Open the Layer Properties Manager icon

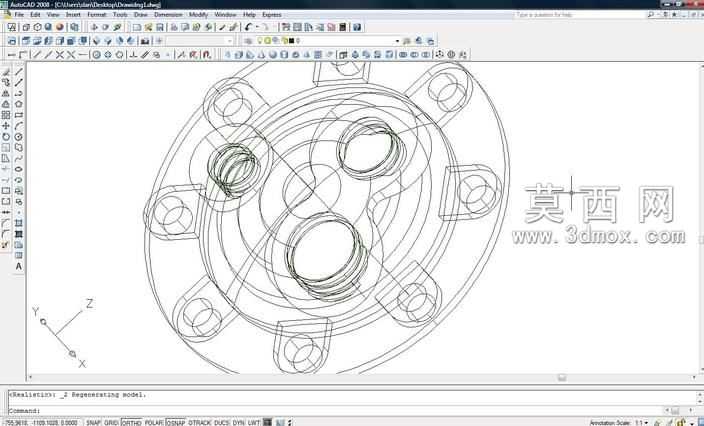248,41
